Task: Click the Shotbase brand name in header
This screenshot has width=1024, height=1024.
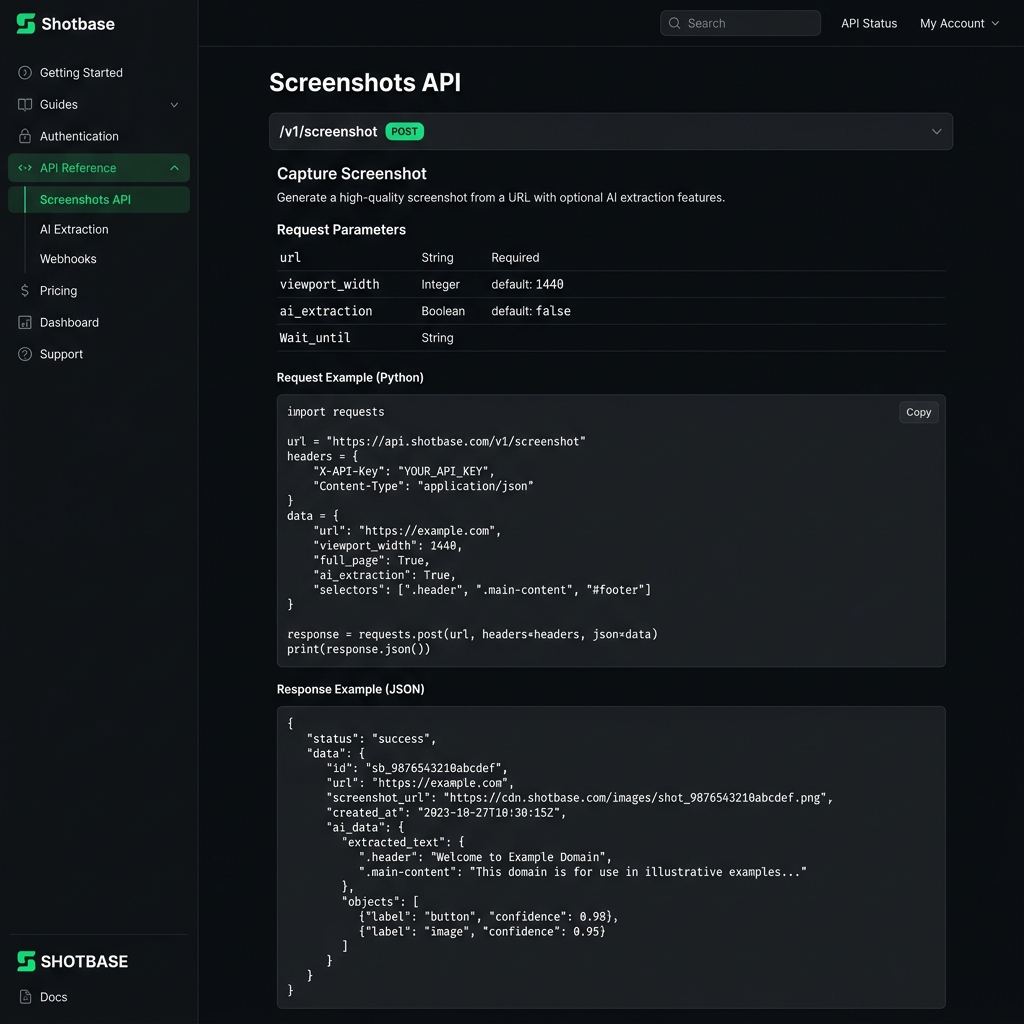Action: pyautogui.click(x=78, y=24)
